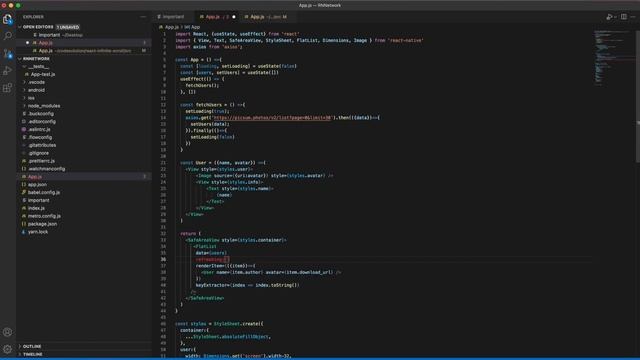
Task: Select important file in Open Editors
Action: pos(84,35)
